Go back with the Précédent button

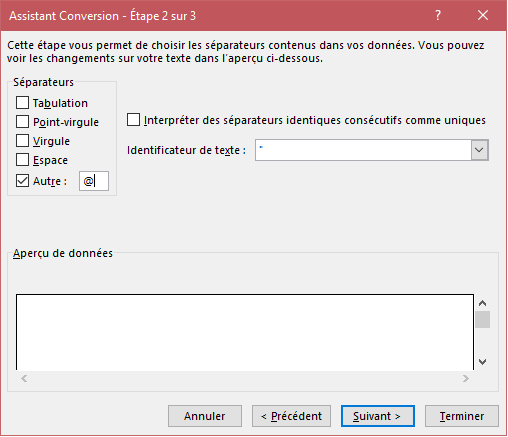coord(291,416)
